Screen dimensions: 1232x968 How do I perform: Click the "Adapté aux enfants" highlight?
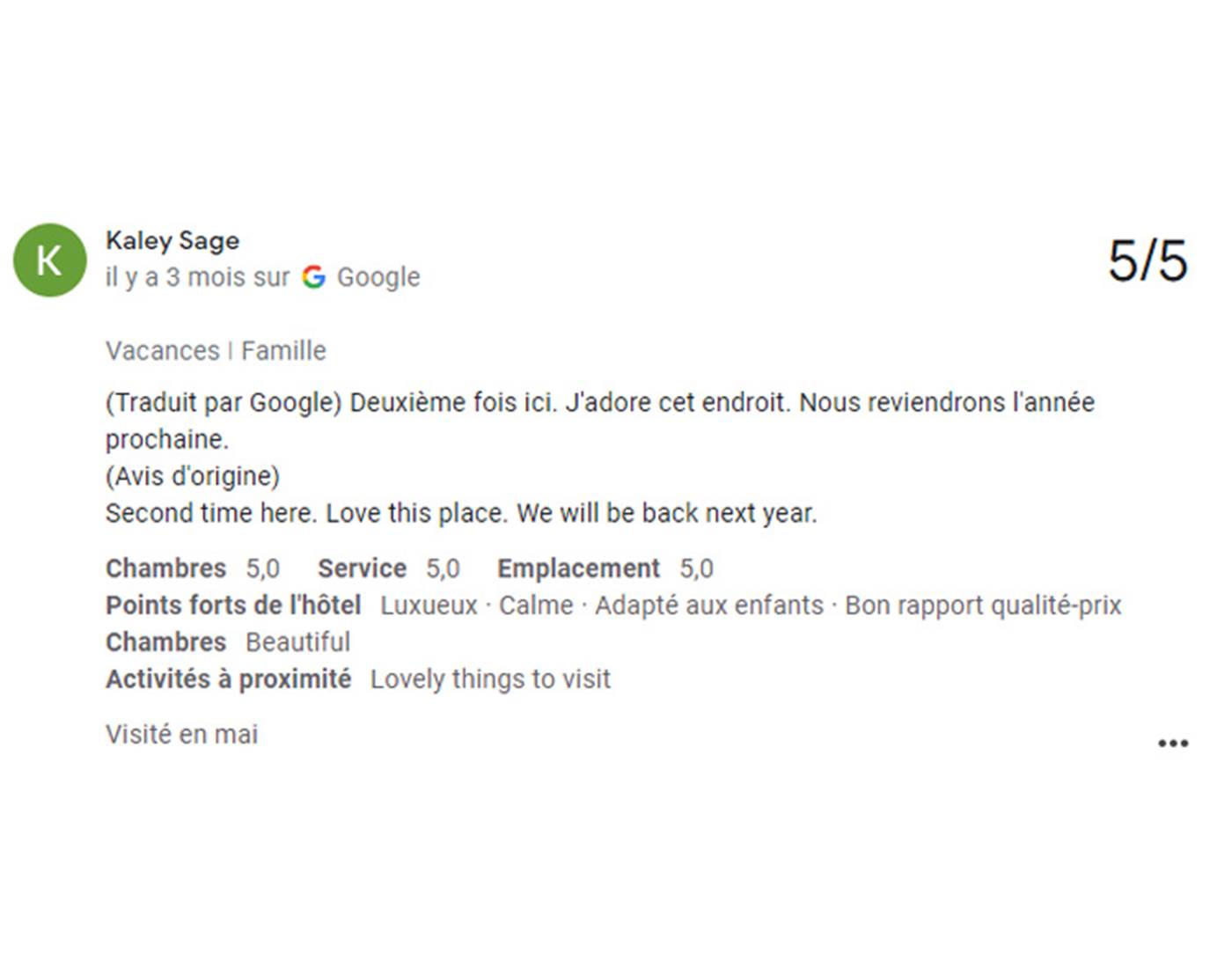(709, 605)
